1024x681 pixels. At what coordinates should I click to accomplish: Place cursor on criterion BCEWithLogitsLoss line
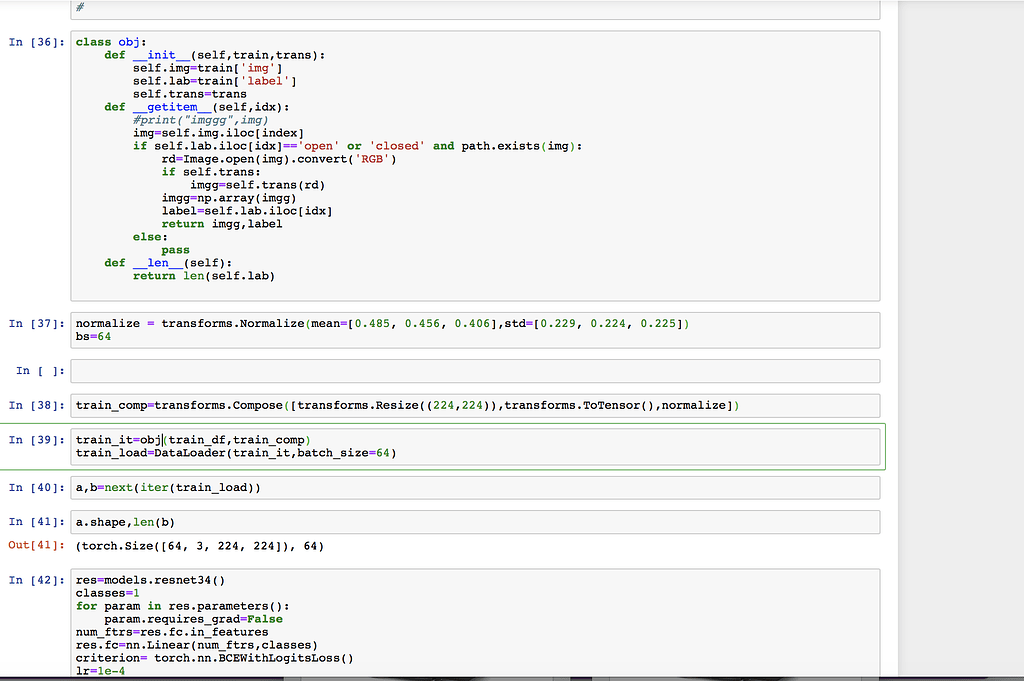(215, 658)
